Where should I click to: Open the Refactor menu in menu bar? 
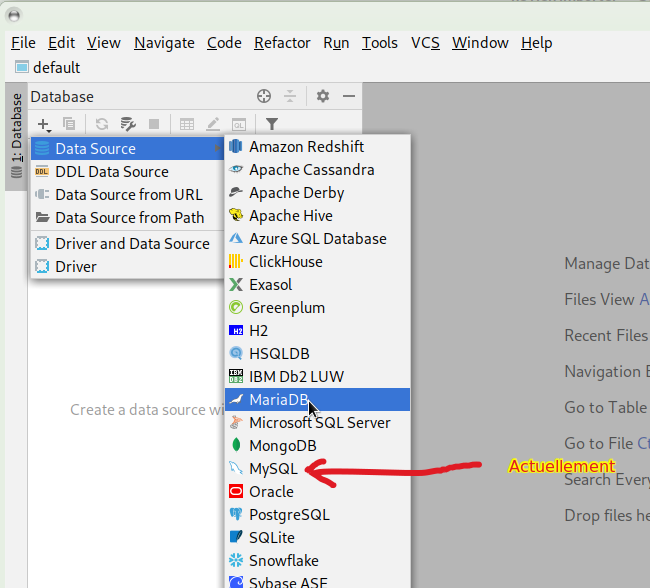282,43
